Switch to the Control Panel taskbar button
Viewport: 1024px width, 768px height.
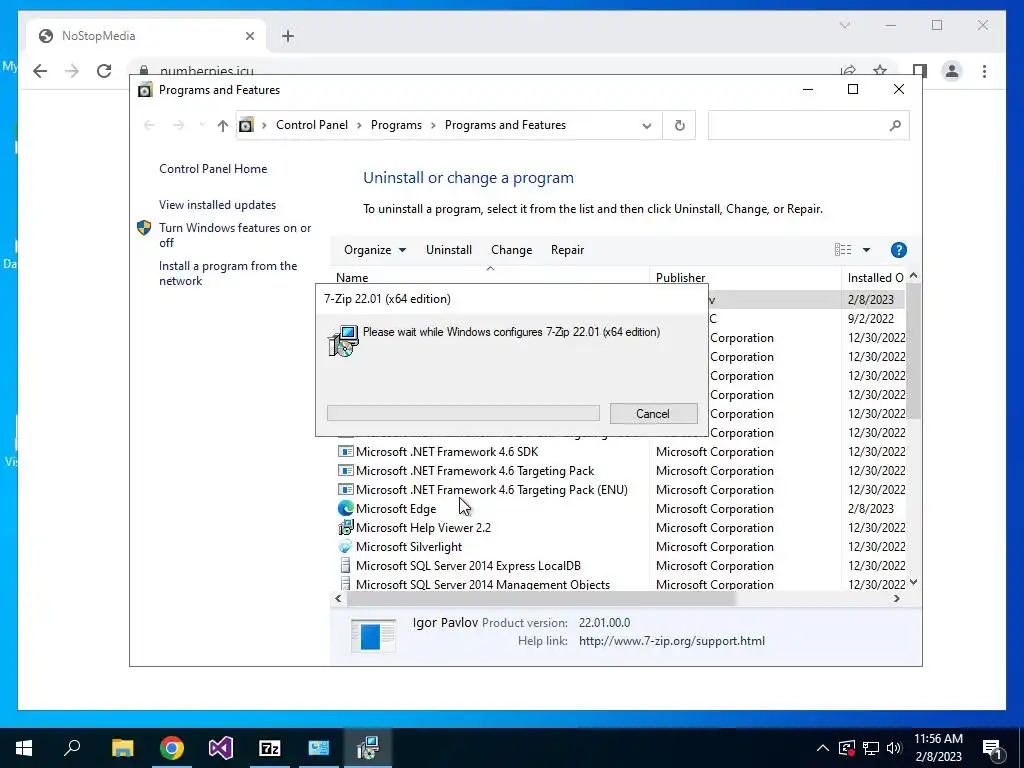[319, 748]
